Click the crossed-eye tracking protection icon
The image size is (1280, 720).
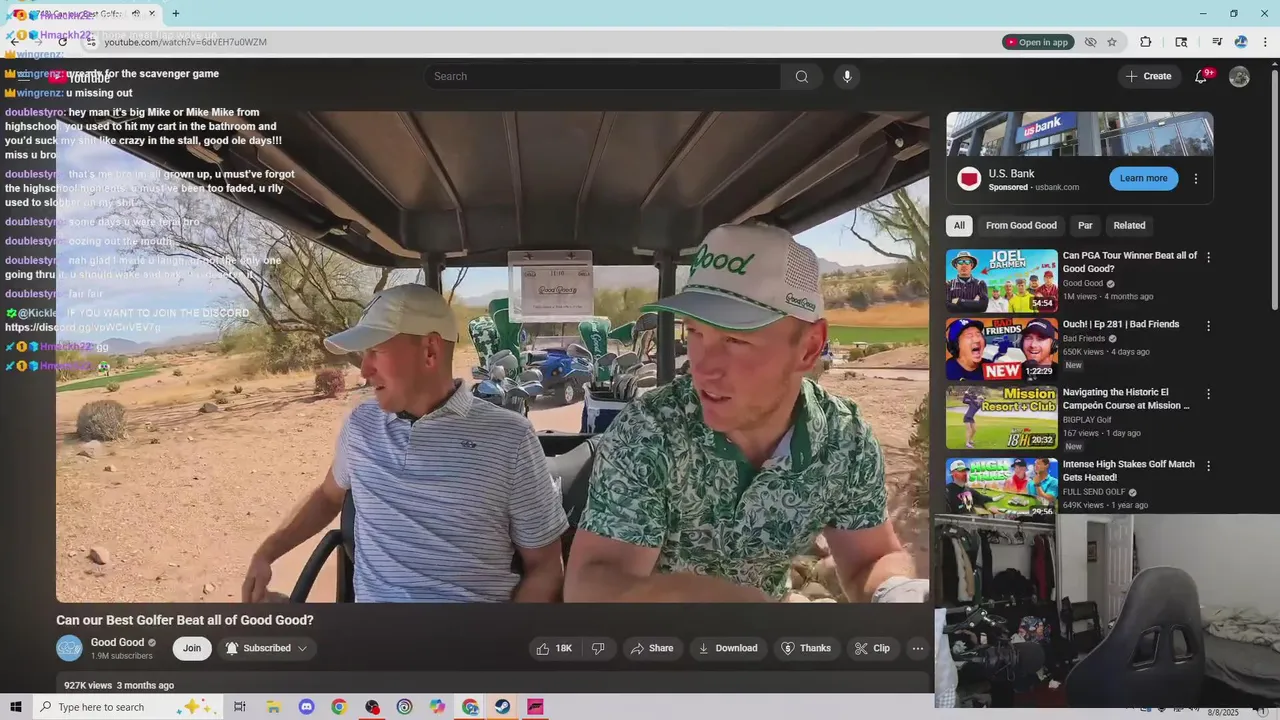pyautogui.click(x=1090, y=42)
